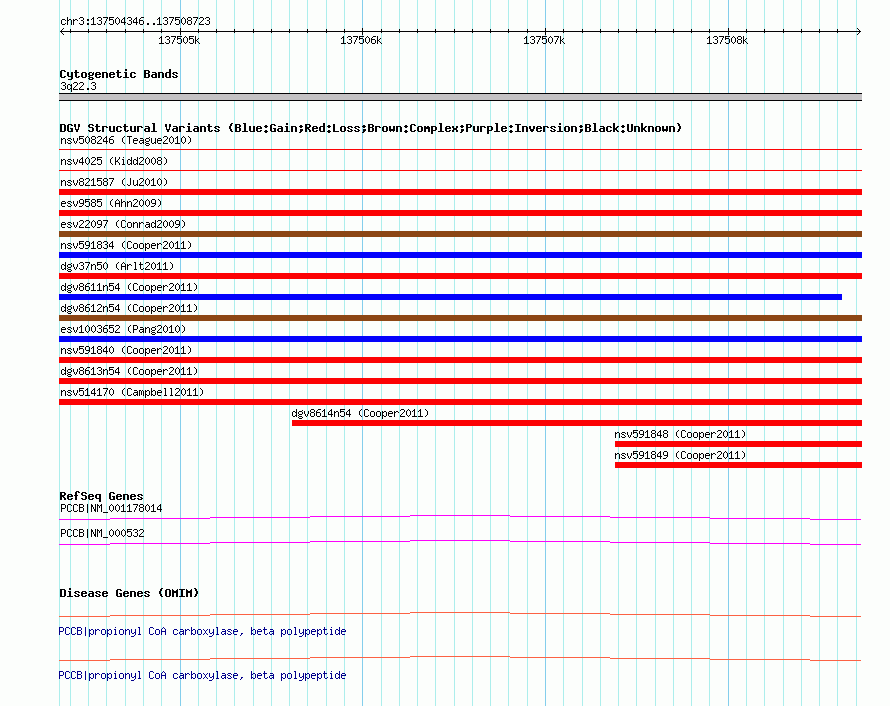Open variant dgv8614n54 (Cooper2011) label
This screenshot has width=890, height=706.
coord(360,413)
